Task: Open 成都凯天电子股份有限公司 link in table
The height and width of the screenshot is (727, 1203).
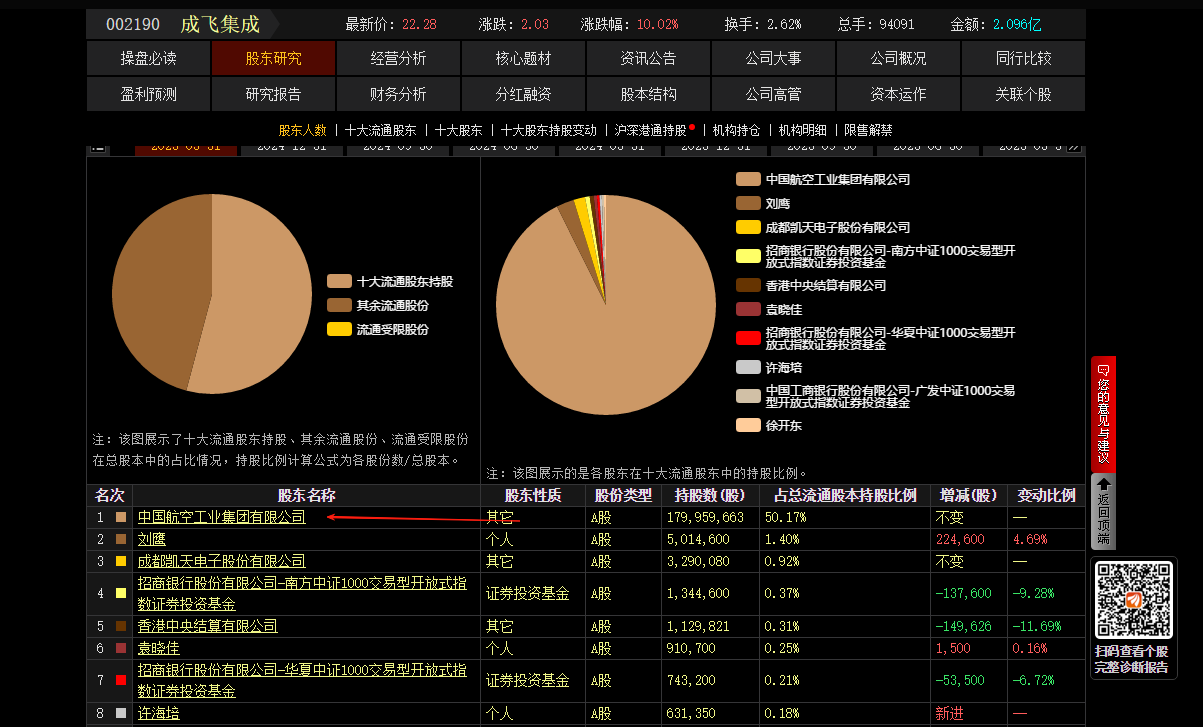Action: [x=221, y=561]
